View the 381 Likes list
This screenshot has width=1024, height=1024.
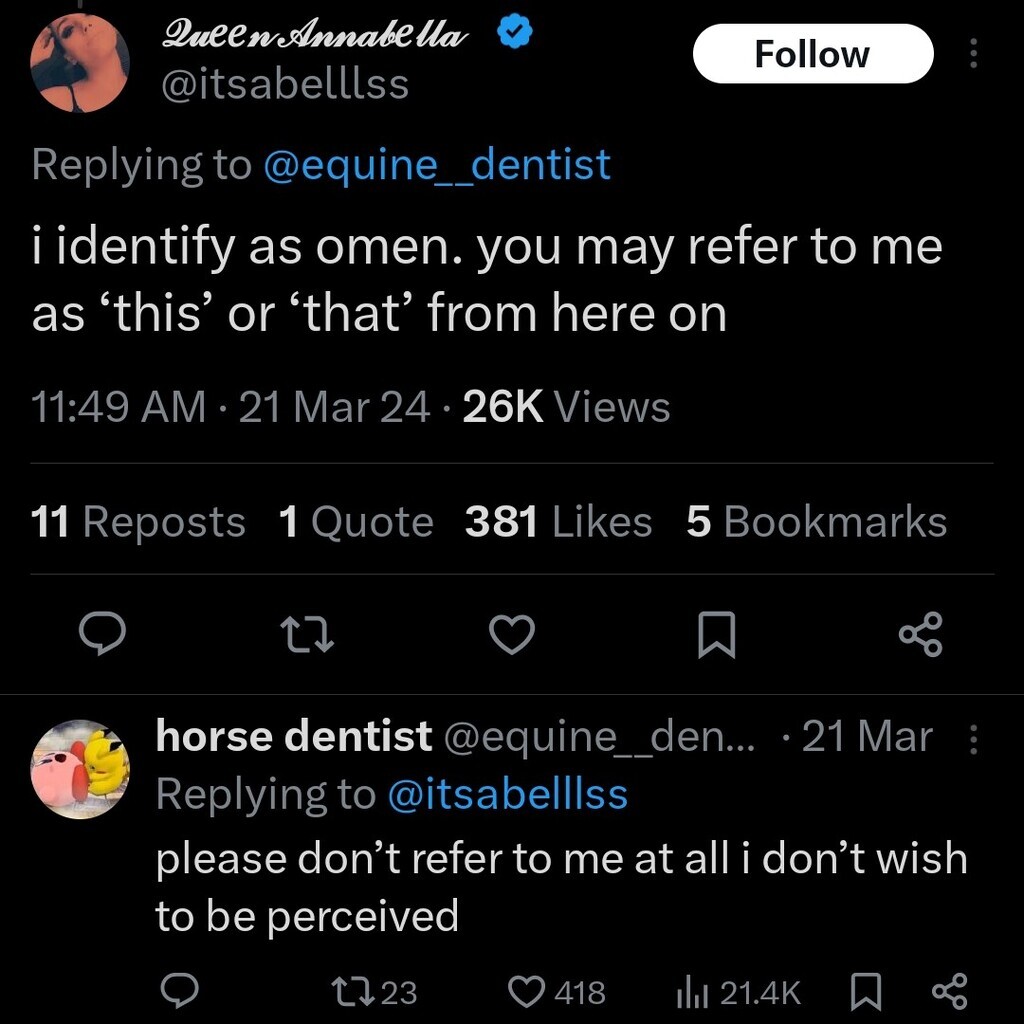pos(558,522)
